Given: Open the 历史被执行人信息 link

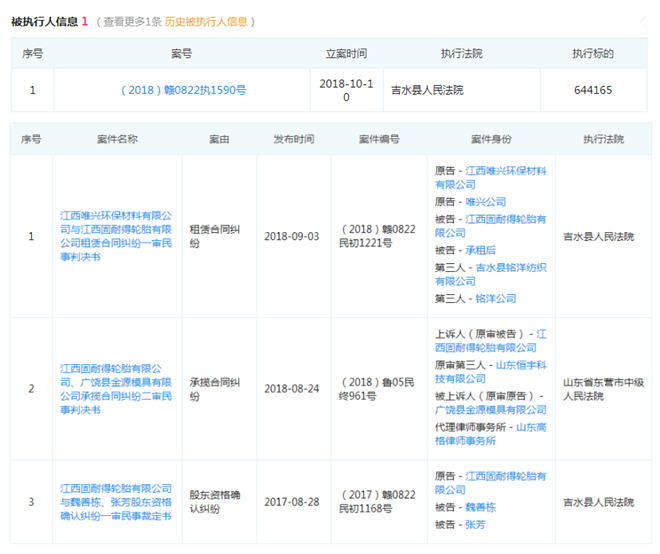Looking at the screenshot, I should 206,21.
